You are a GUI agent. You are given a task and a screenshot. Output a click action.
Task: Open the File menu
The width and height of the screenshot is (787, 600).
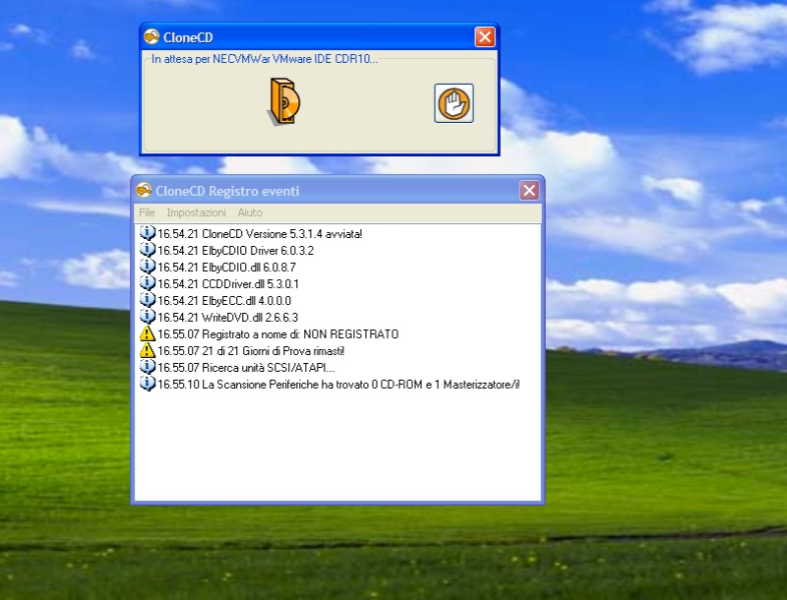(147, 213)
